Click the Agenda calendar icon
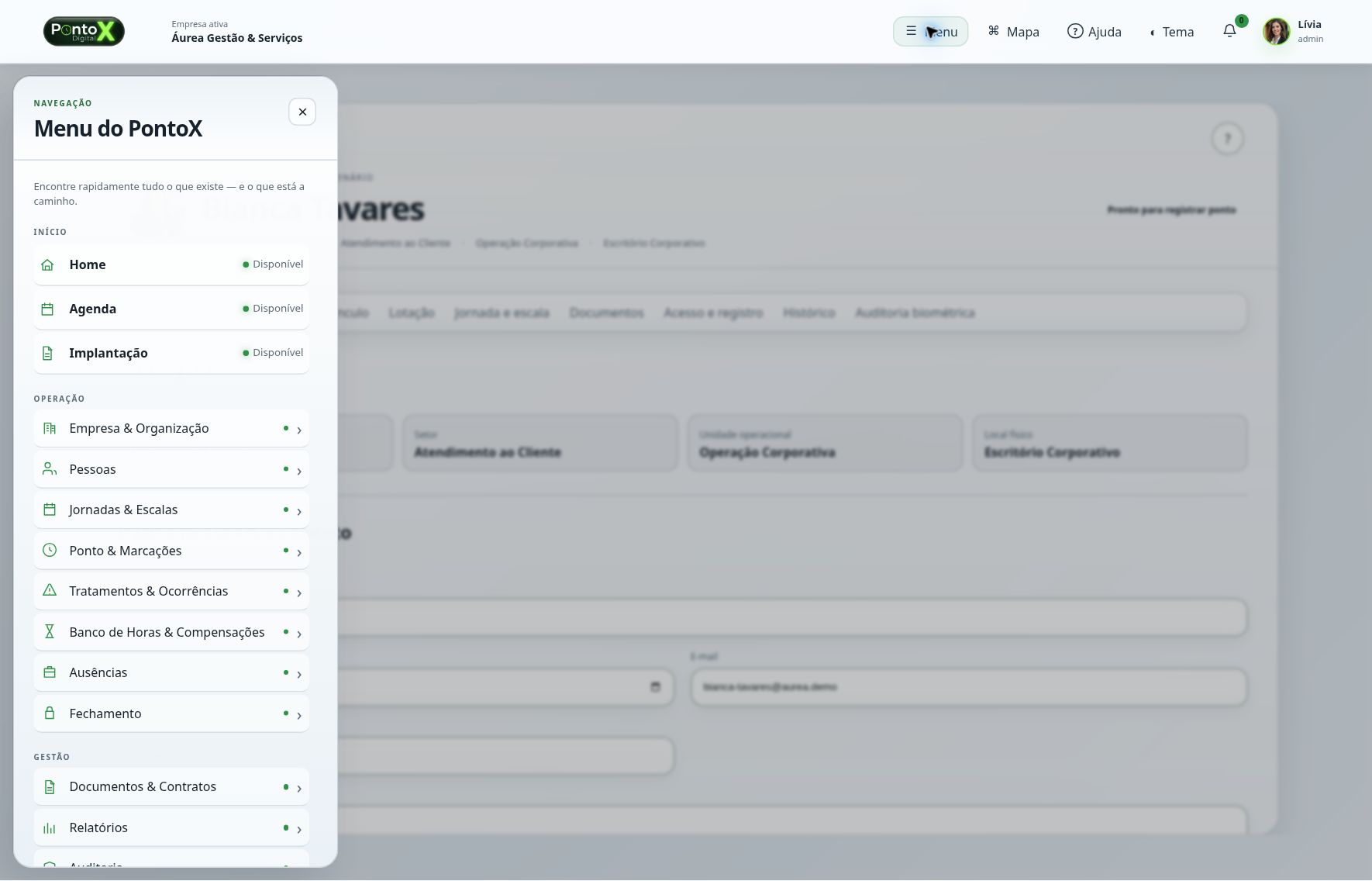 pos(47,309)
